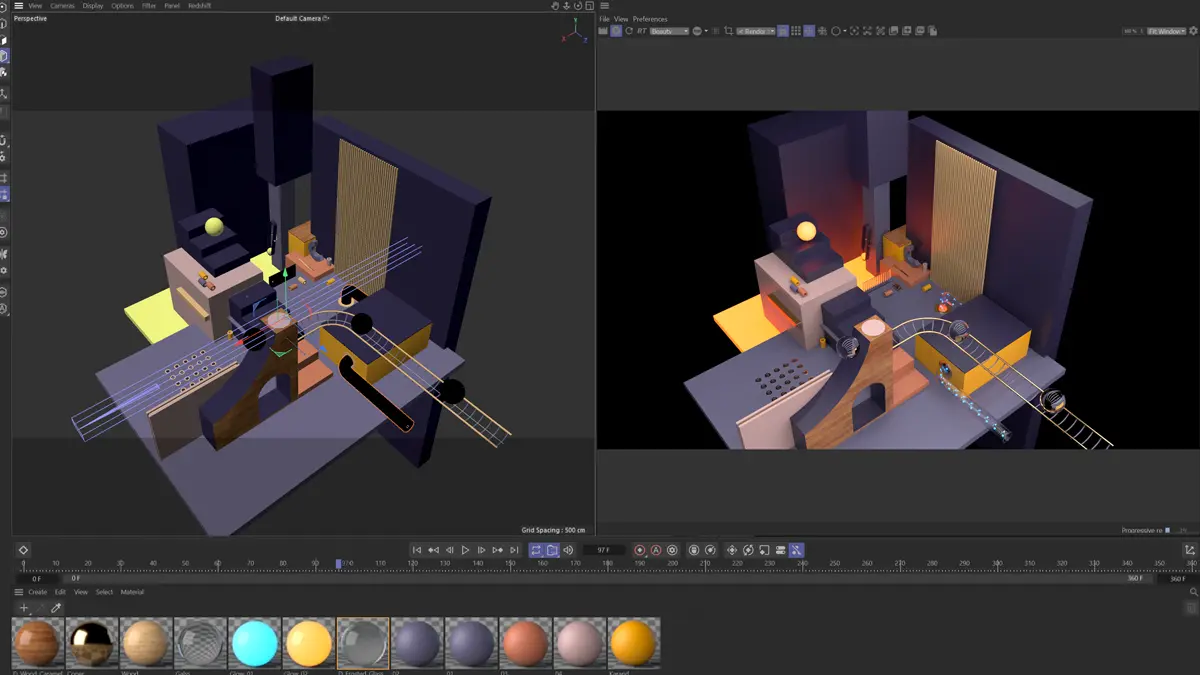Open the Create menu in the Material Manager
This screenshot has height=675, width=1200.
37,592
